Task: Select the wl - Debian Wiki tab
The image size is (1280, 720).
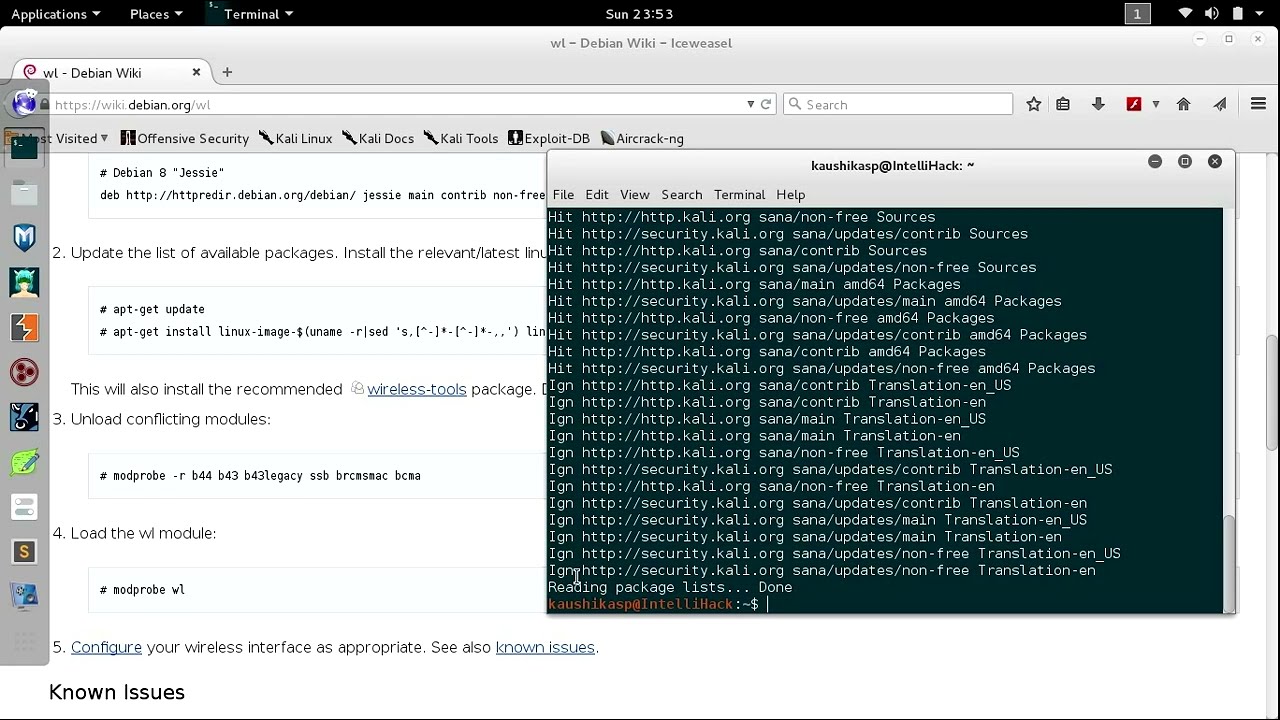Action: point(110,72)
